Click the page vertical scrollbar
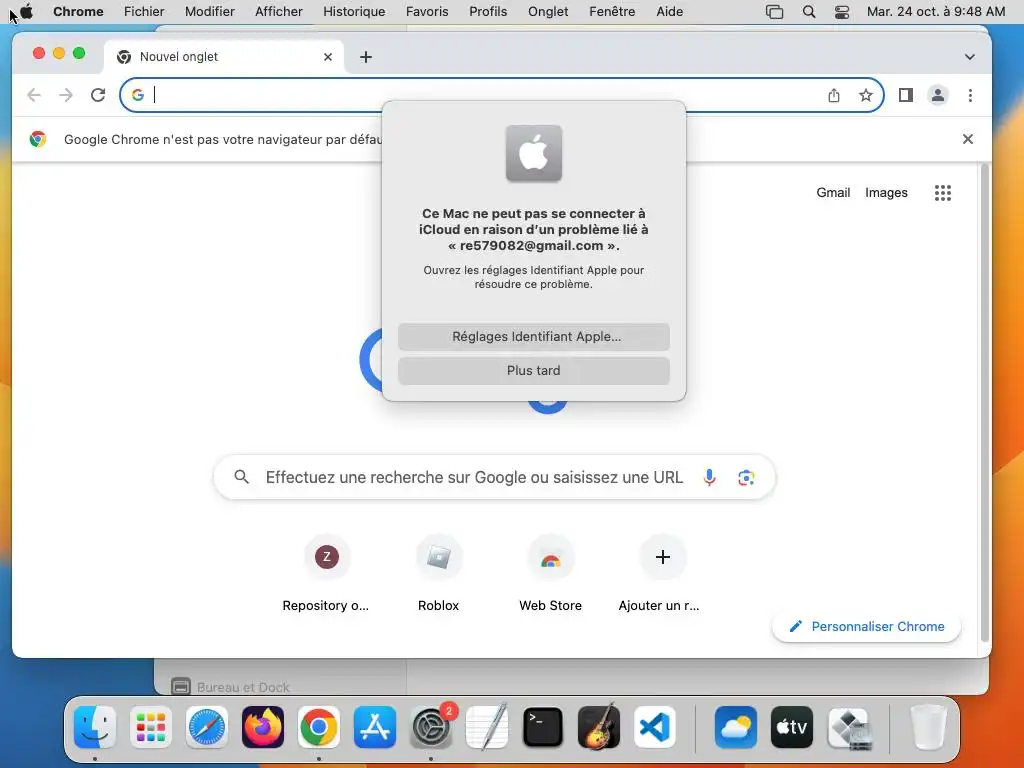 coord(985,405)
